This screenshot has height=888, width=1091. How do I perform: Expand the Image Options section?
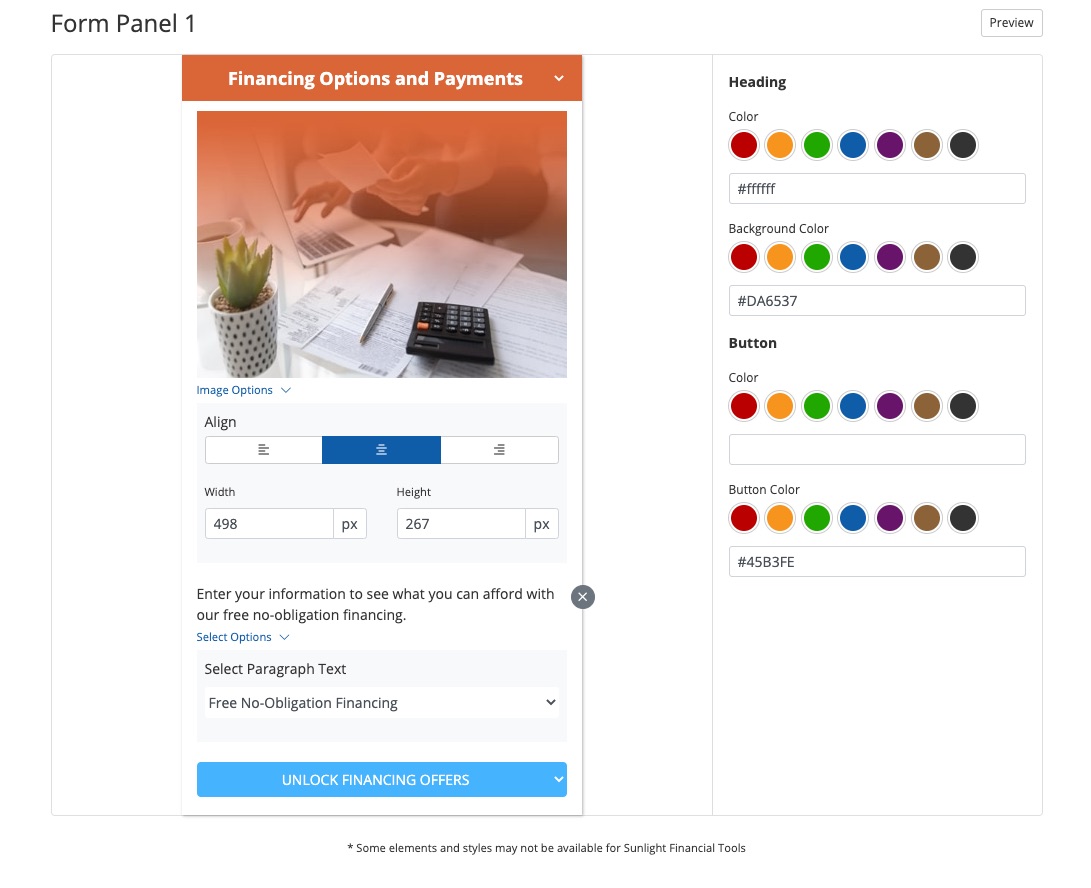tap(243, 390)
